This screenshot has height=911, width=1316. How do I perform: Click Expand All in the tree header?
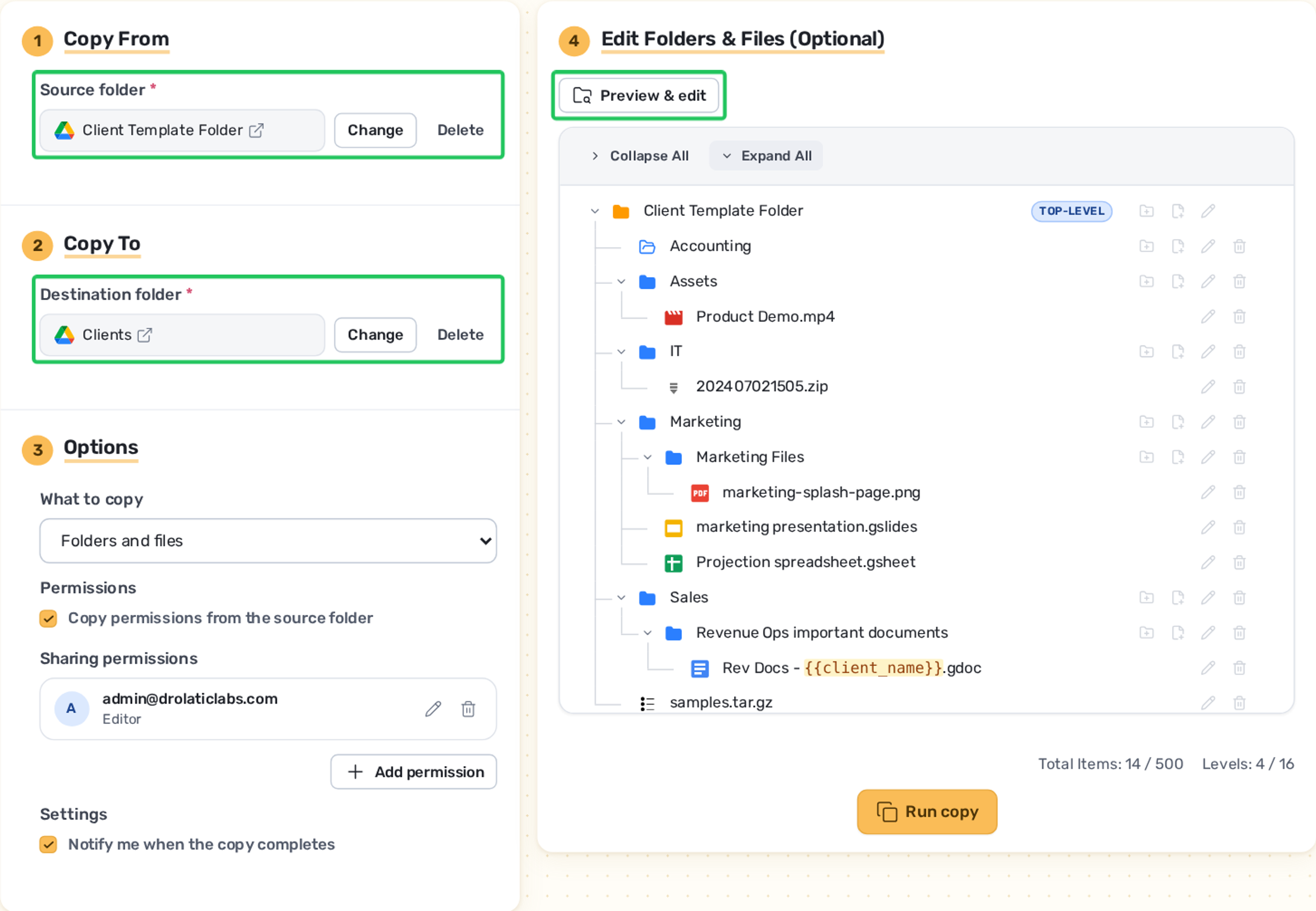pyautogui.click(x=766, y=156)
